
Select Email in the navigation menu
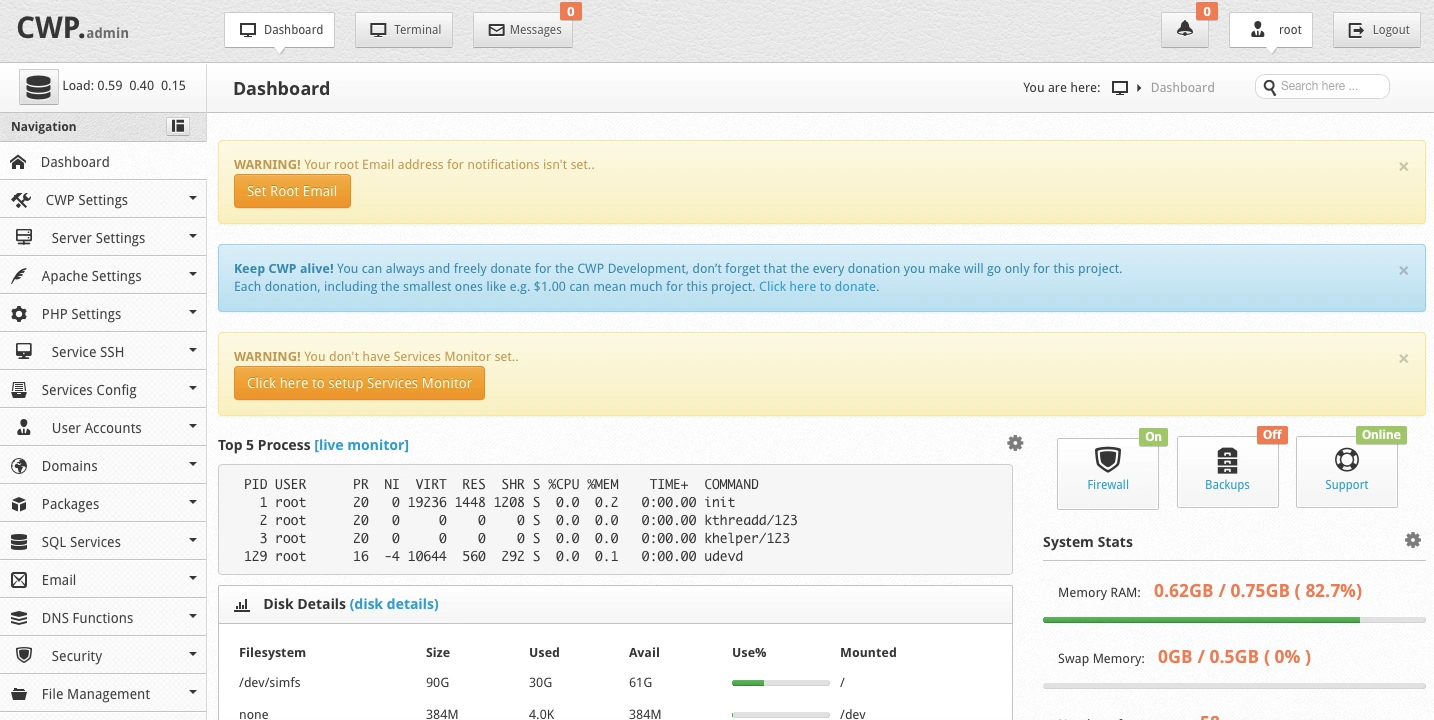(x=103, y=580)
